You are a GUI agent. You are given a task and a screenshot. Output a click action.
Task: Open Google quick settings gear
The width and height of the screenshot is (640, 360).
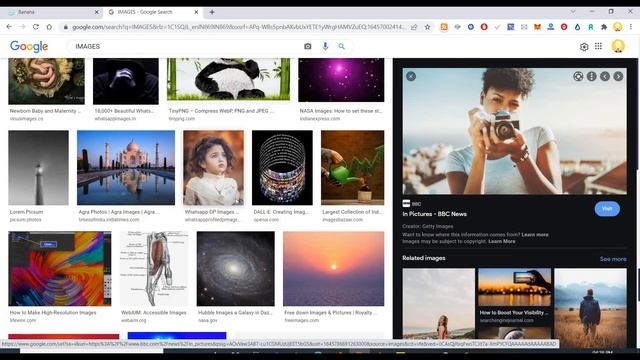click(x=584, y=47)
